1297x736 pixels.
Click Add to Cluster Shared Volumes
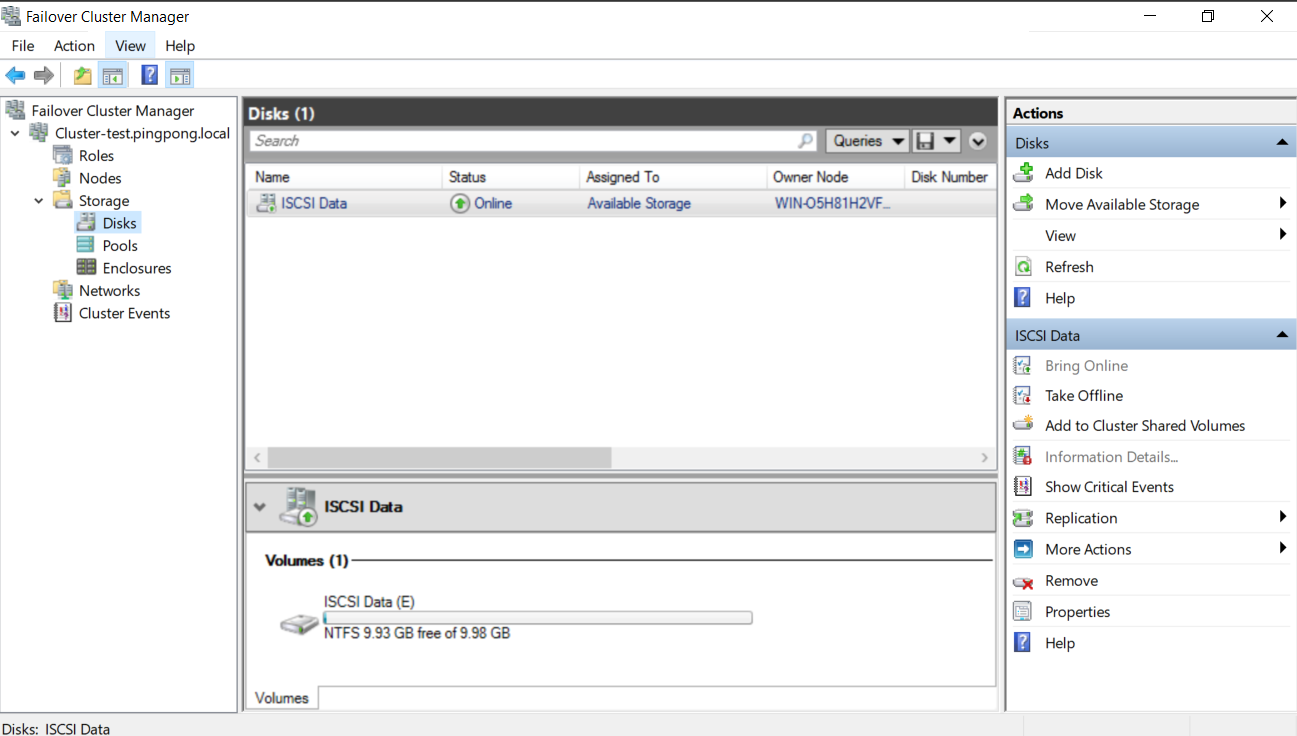click(1145, 426)
